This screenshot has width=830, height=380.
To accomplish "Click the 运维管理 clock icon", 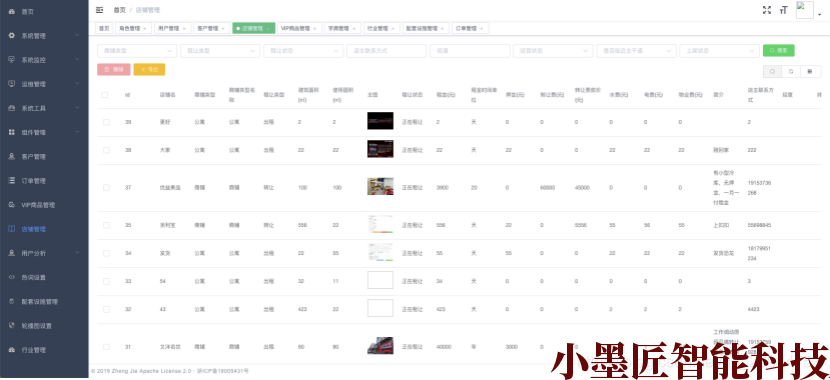I will click(12, 84).
